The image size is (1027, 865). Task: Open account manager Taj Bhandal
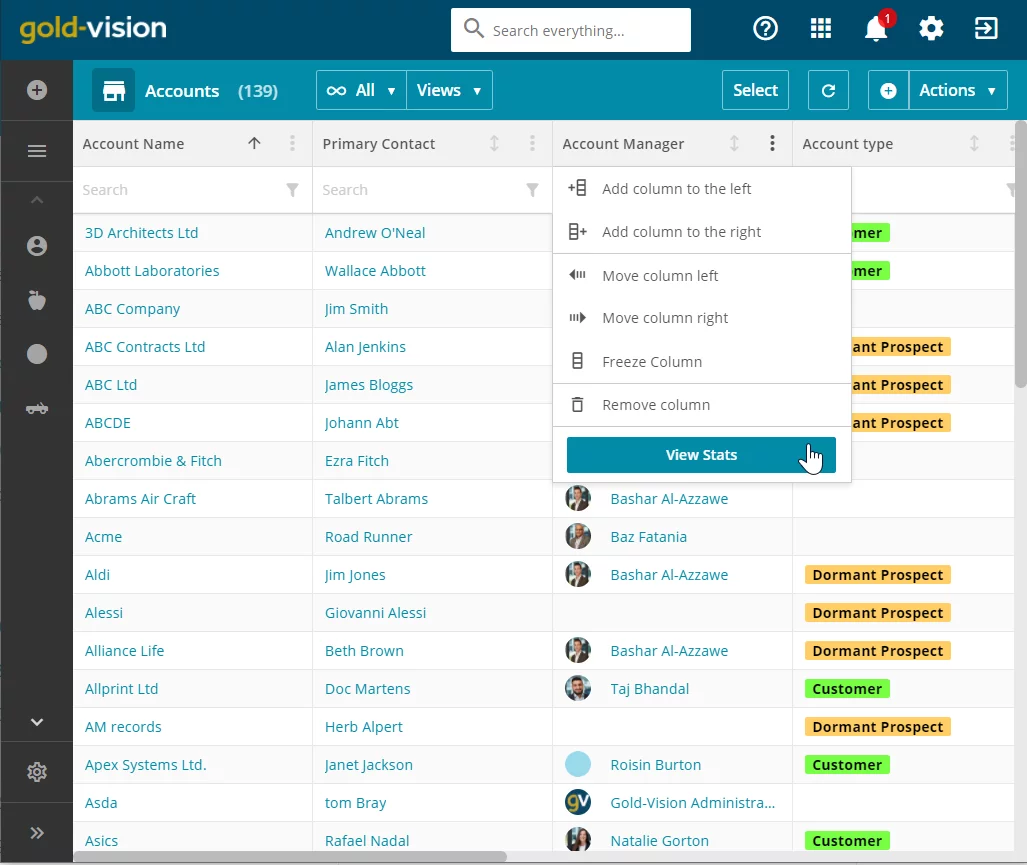(650, 689)
